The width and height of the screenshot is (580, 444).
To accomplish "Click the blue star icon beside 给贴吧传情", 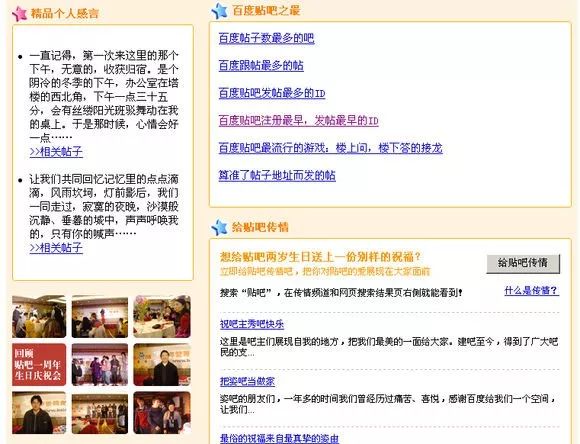I will [219, 227].
